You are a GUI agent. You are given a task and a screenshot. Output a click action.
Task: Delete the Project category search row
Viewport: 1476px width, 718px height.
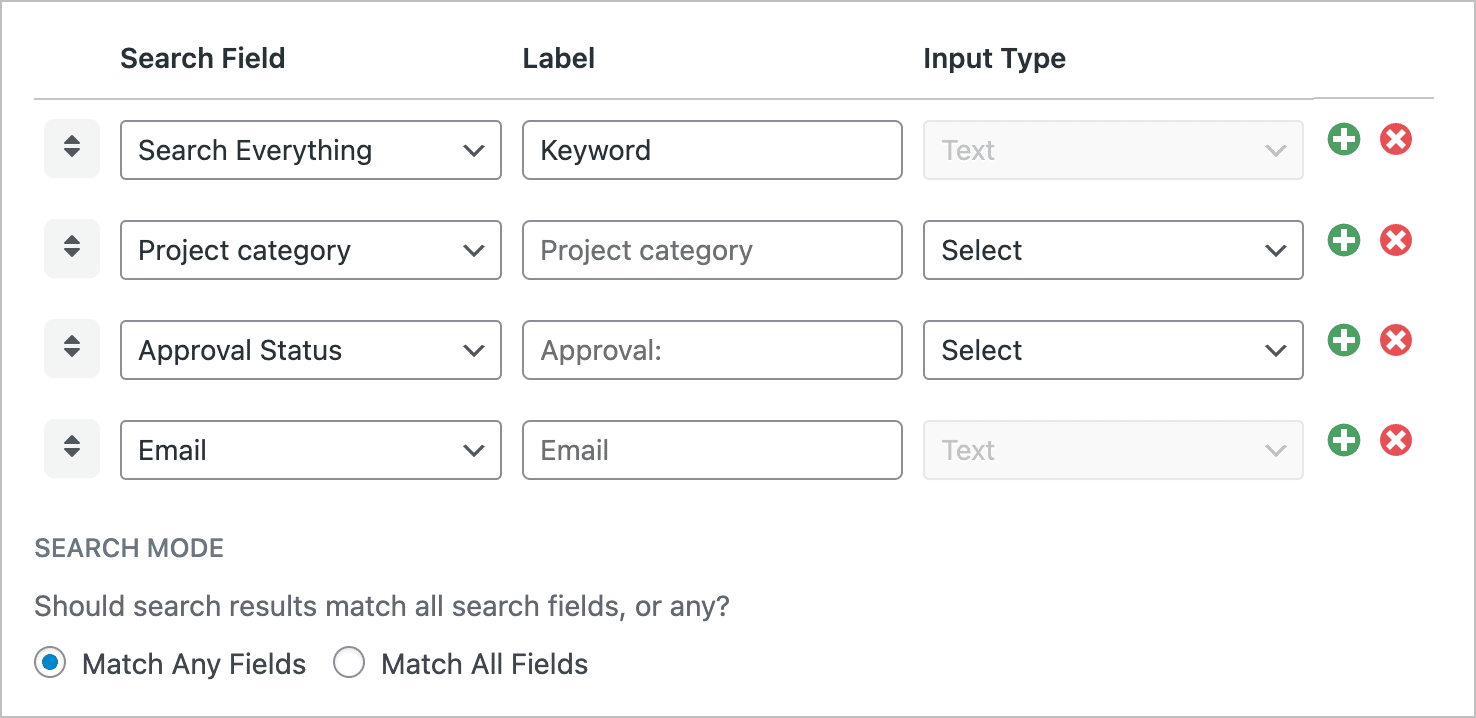(1396, 240)
